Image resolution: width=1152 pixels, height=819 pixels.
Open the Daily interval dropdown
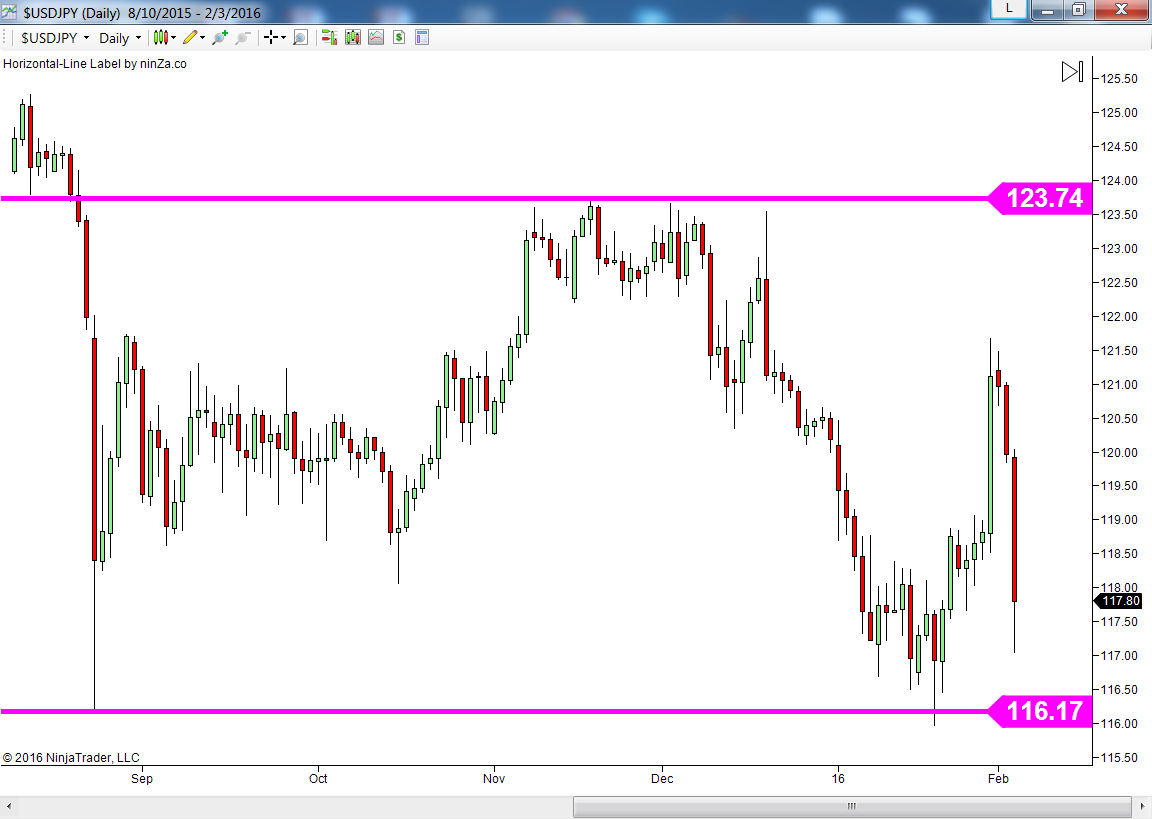coord(120,37)
